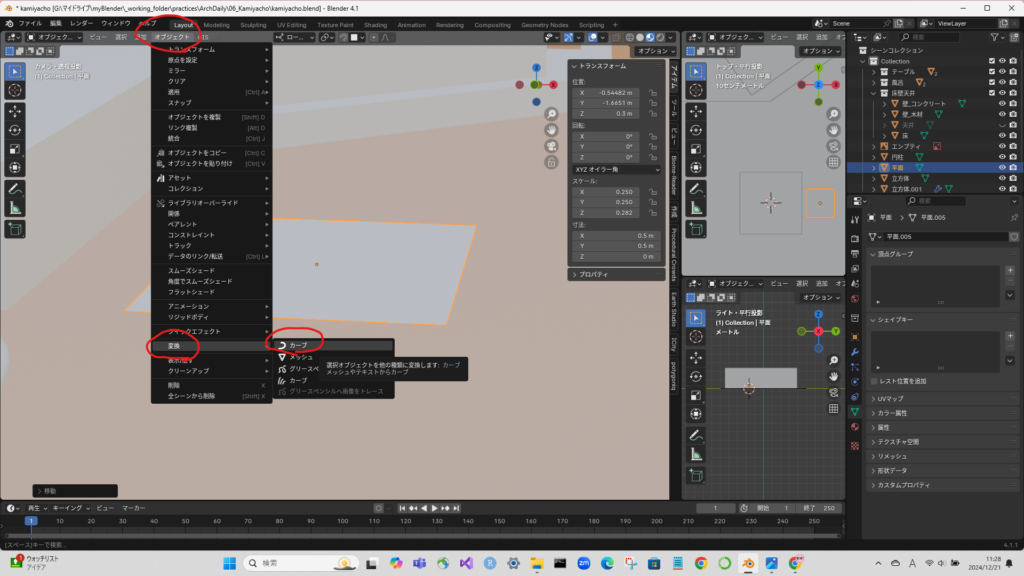Click オブジェクトを複製 in the object menu
The height and width of the screenshot is (576, 1024).
tap(210, 117)
